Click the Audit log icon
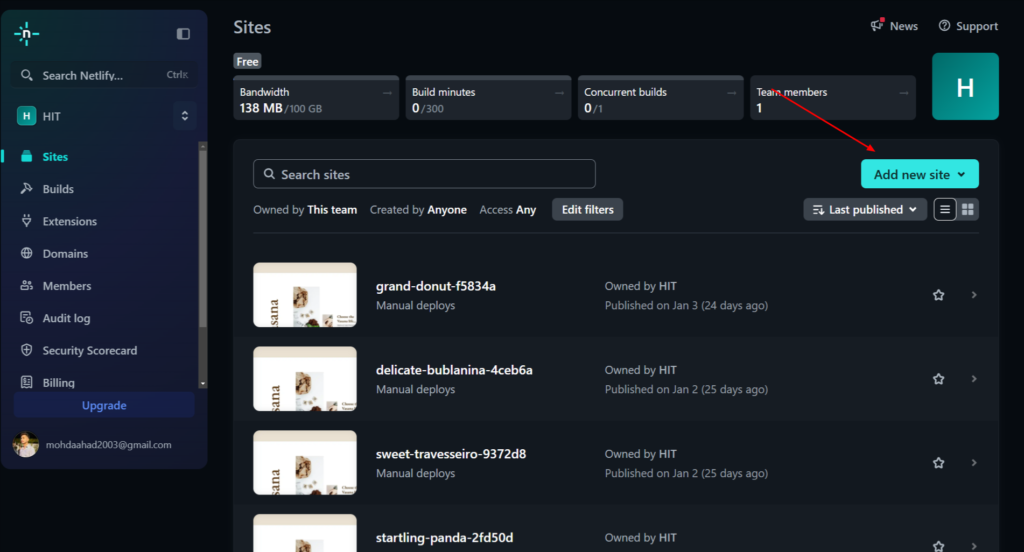This screenshot has height=552, width=1024. pos(26,317)
